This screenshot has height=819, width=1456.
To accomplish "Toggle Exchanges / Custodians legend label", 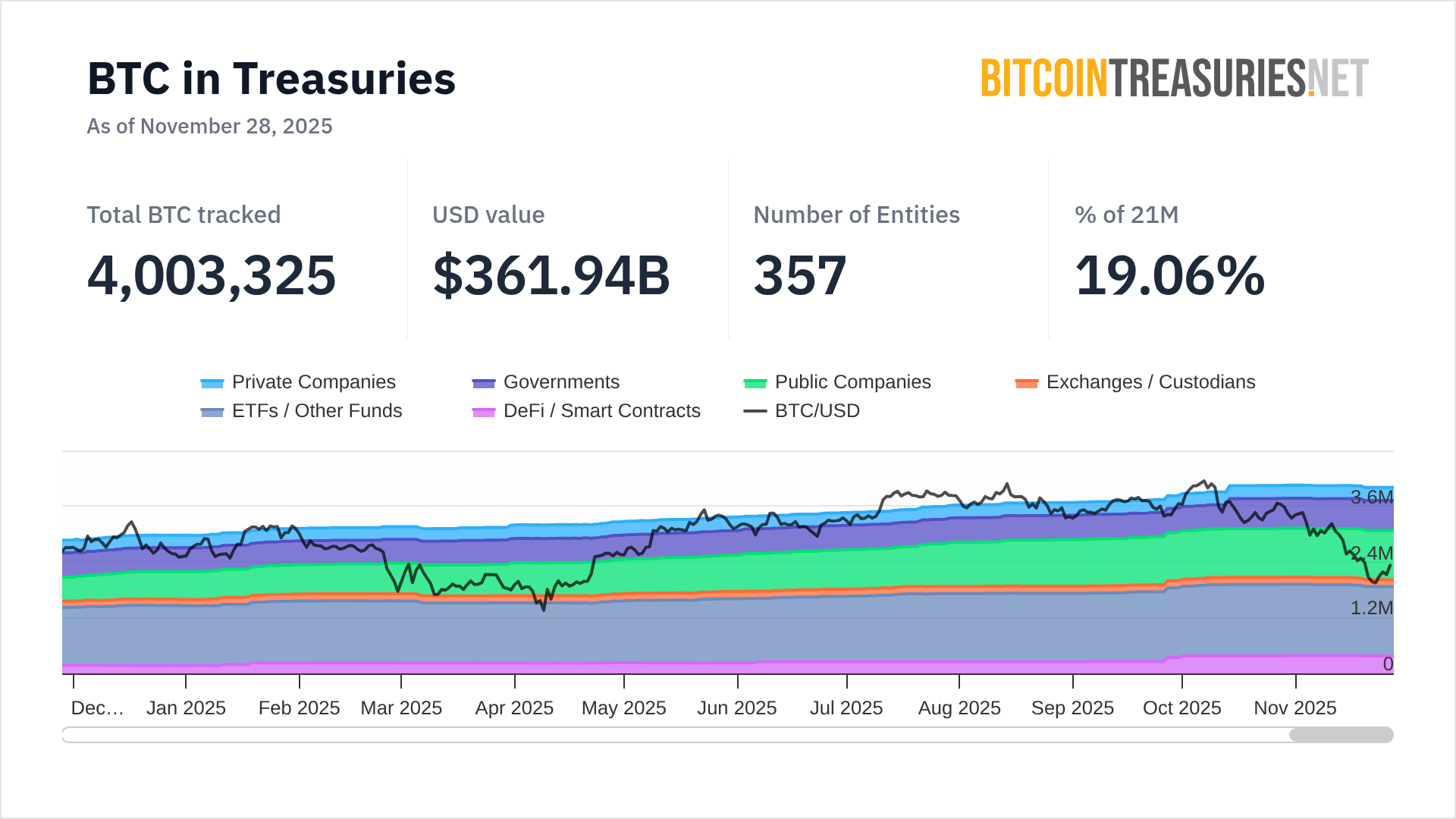I will click(x=1150, y=382).
